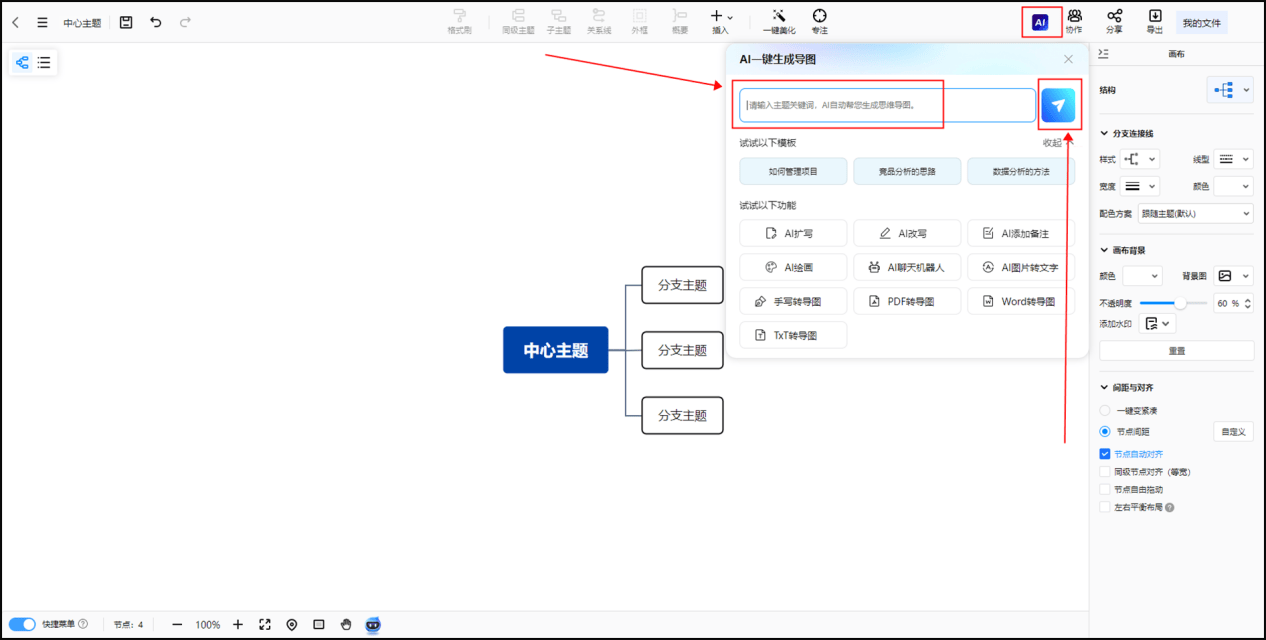The image size is (1266, 640).
Task: Click the fullscreen icon in the status bar
Action: click(264, 624)
